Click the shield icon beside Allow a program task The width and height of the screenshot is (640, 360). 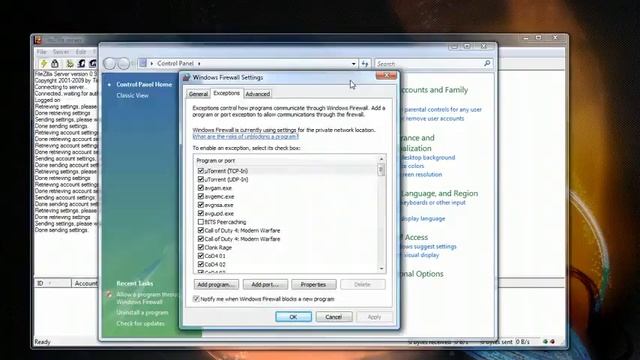pos(109,294)
